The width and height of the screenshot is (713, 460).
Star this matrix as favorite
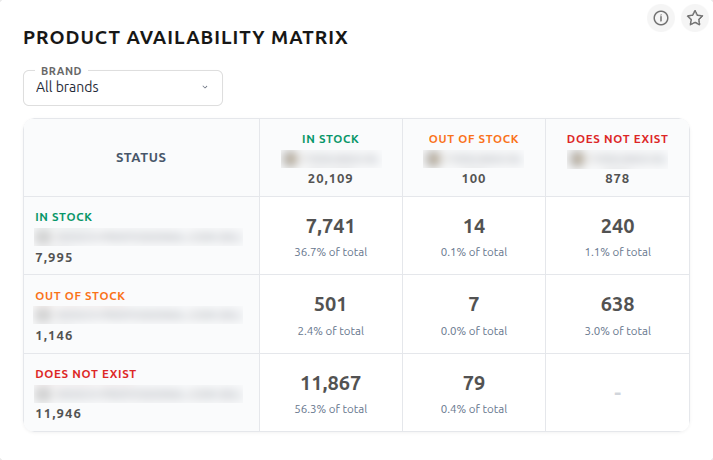[x=694, y=18]
